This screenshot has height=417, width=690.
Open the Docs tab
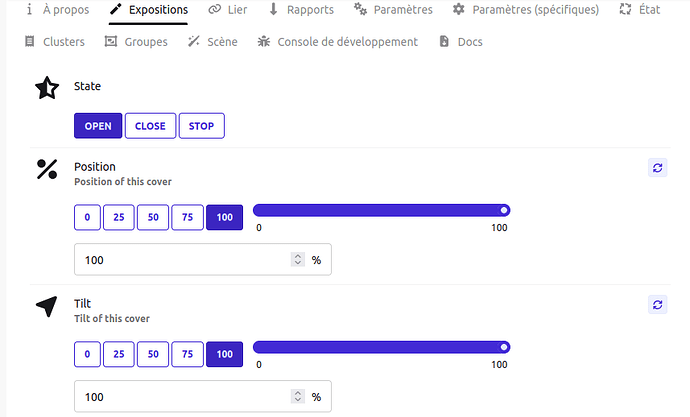[x=460, y=42]
